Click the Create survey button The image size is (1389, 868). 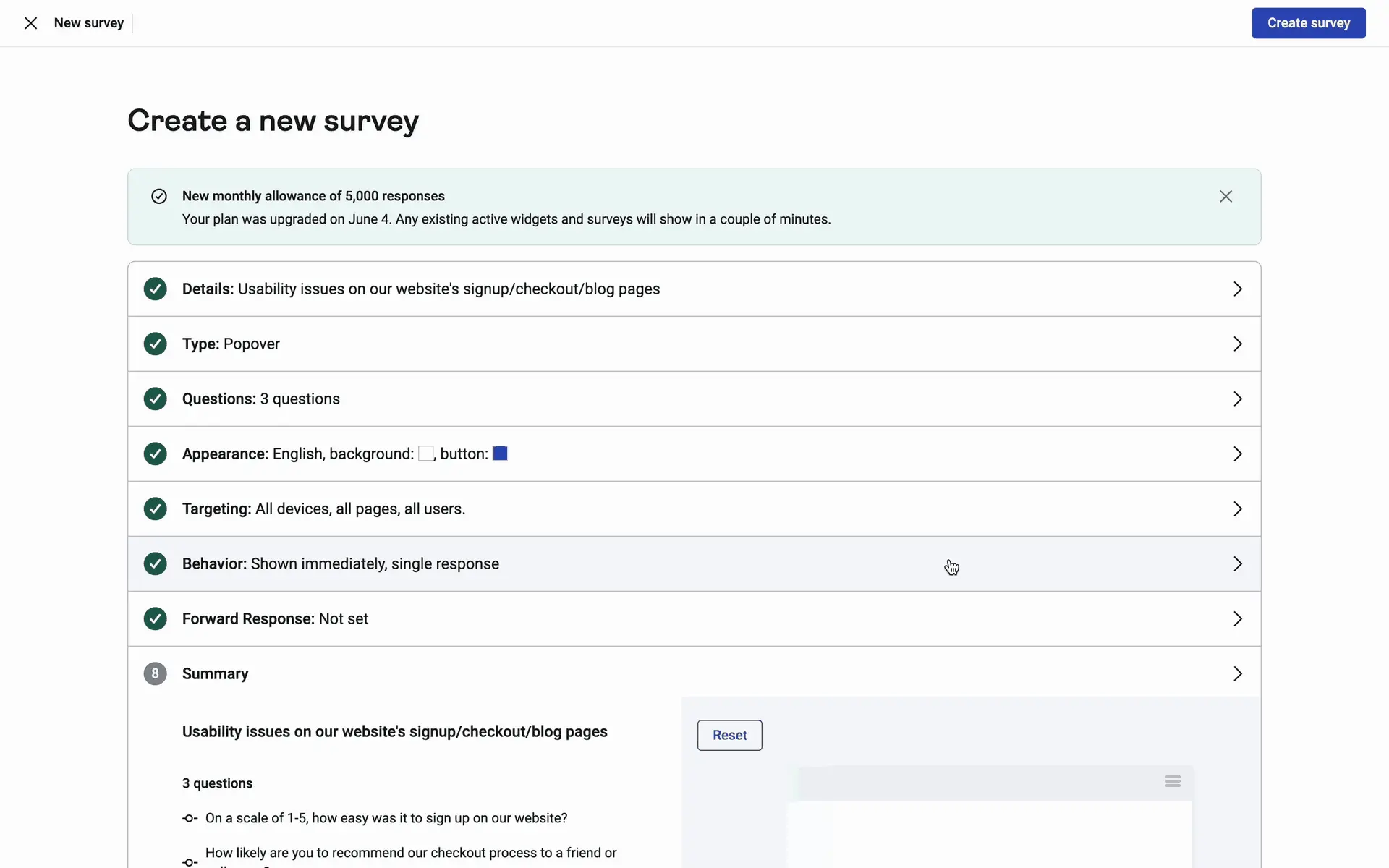1308,23
